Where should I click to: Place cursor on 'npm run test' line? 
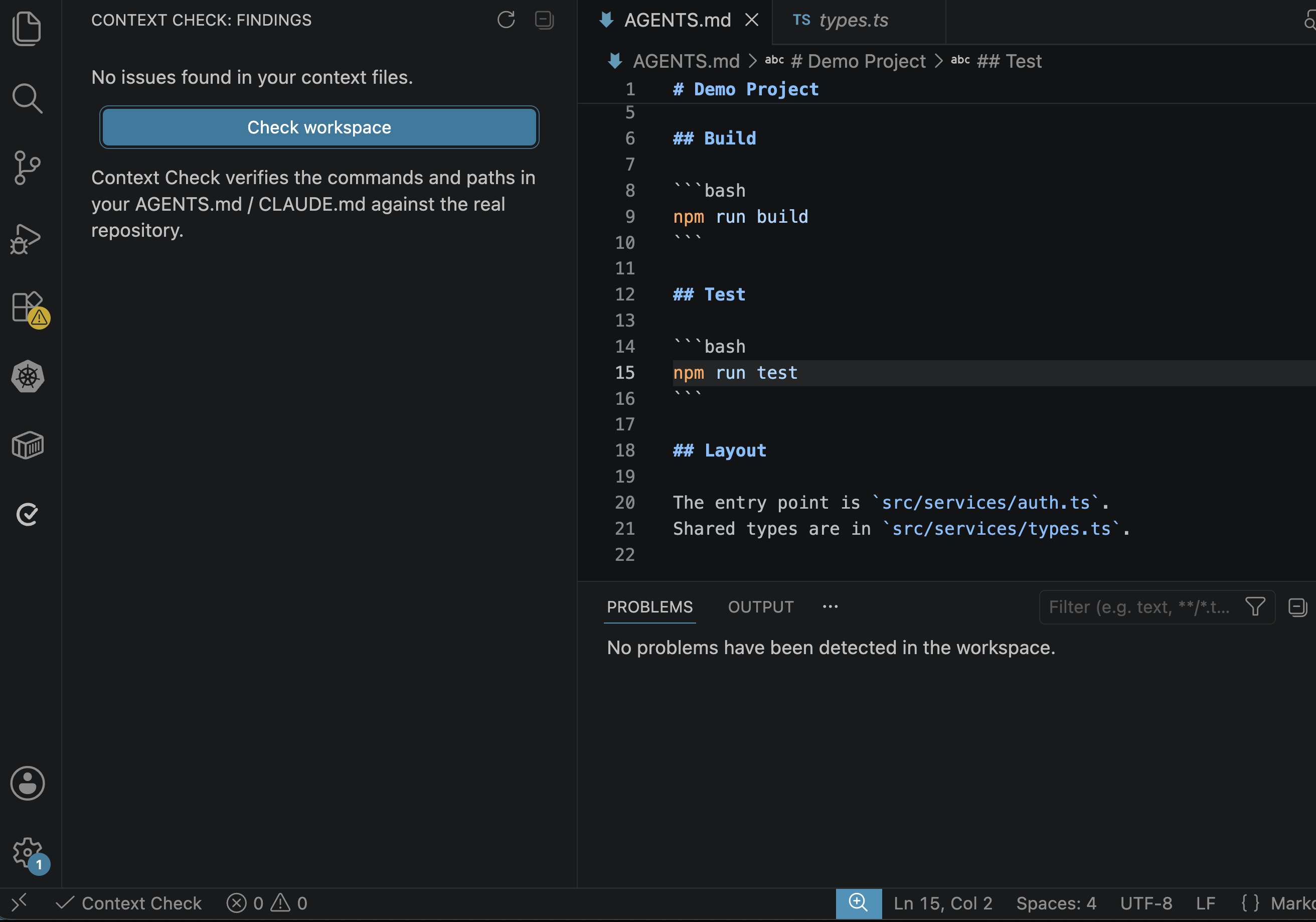[x=735, y=373]
